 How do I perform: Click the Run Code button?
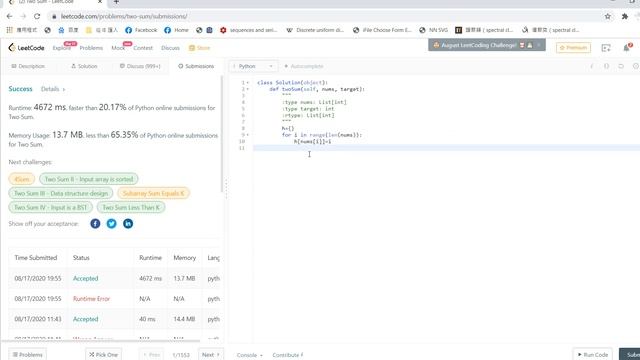tap(593, 355)
